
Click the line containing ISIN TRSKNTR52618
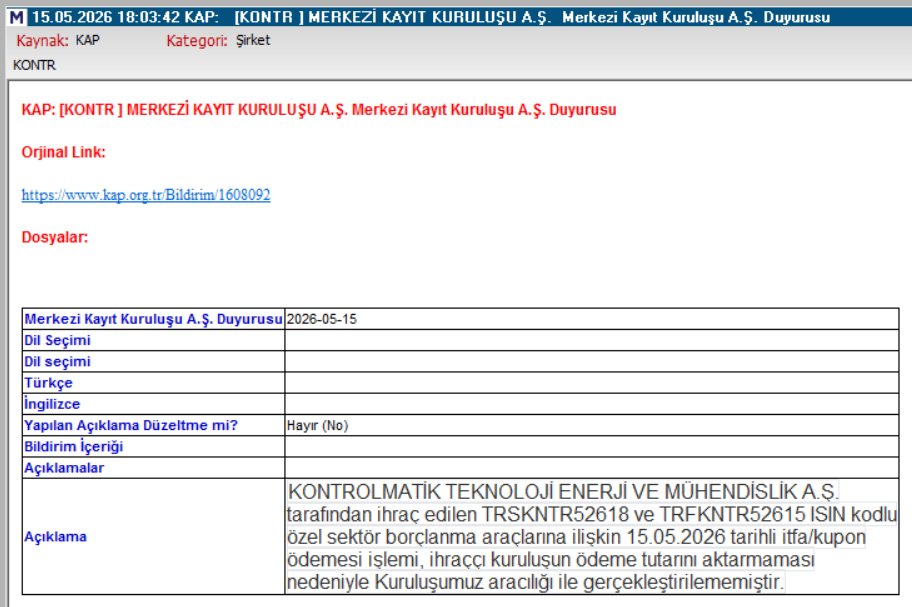click(x=592, y=515)
